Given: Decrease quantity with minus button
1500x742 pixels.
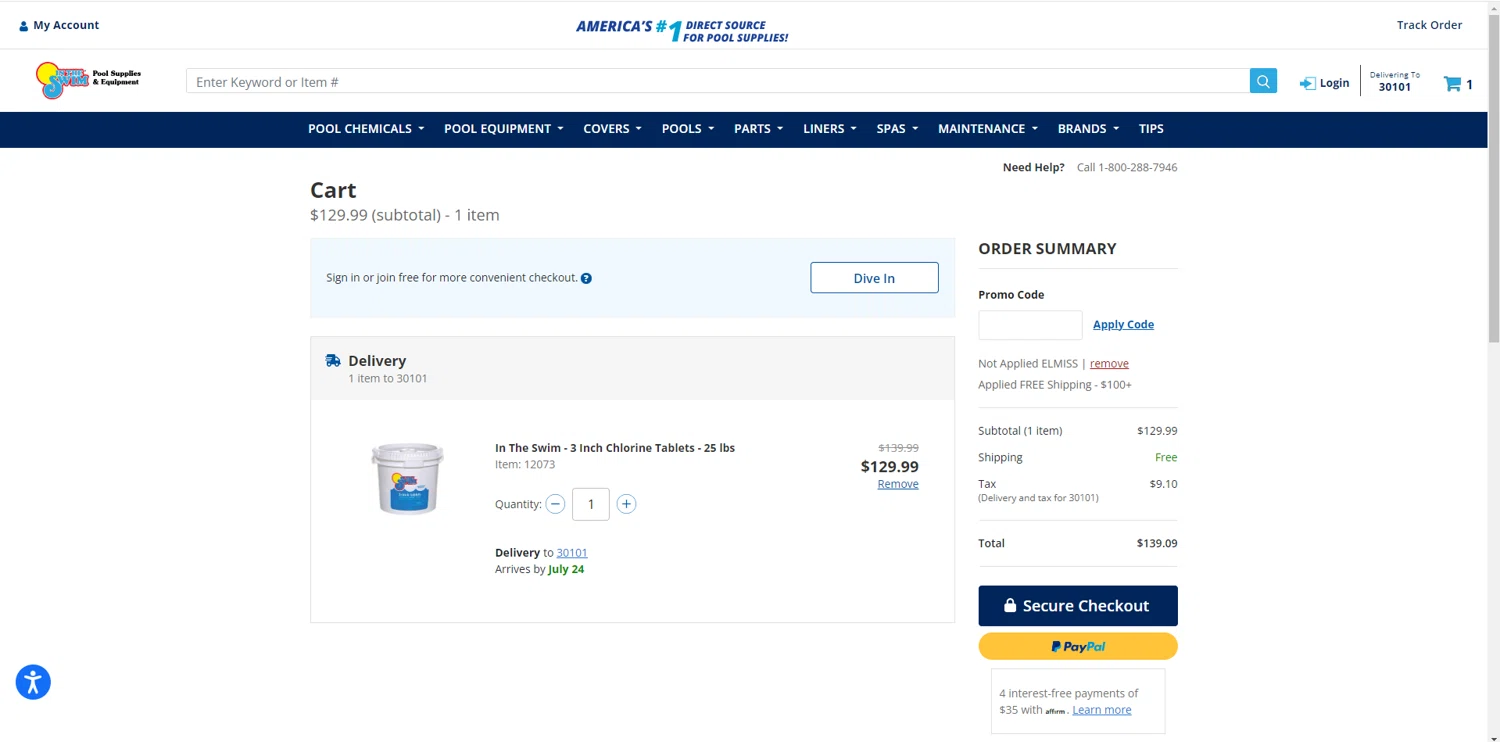Looking at the screenshot, I should (x=555, y=504).
